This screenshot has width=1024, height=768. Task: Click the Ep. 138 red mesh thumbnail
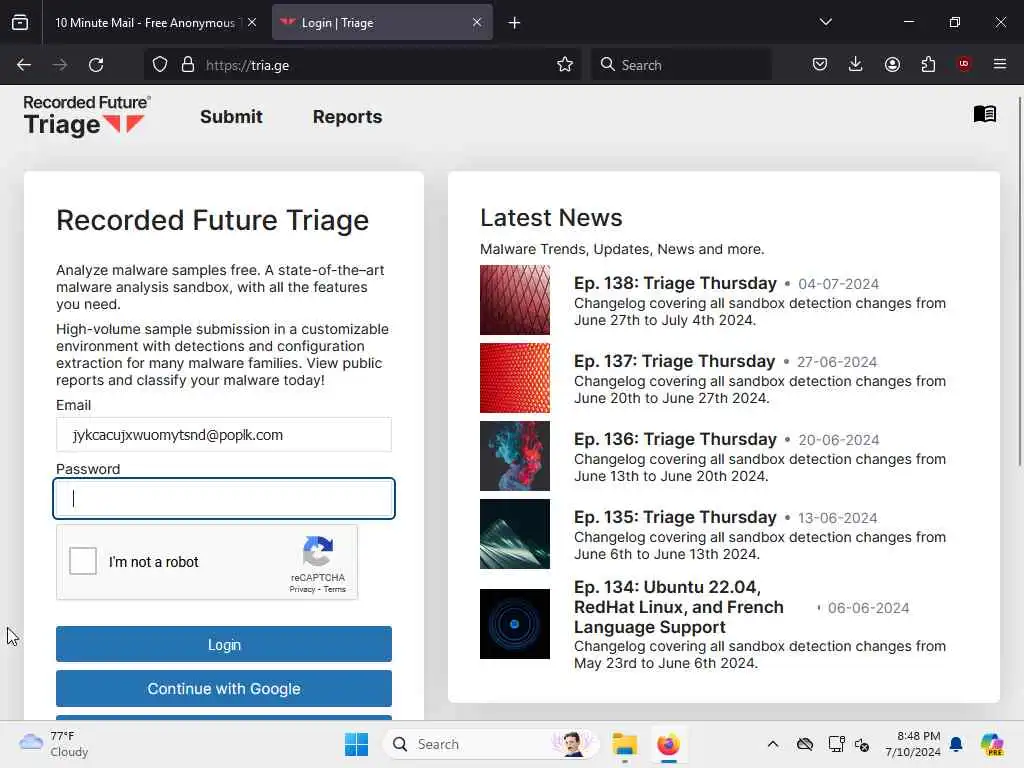[515, 300]
